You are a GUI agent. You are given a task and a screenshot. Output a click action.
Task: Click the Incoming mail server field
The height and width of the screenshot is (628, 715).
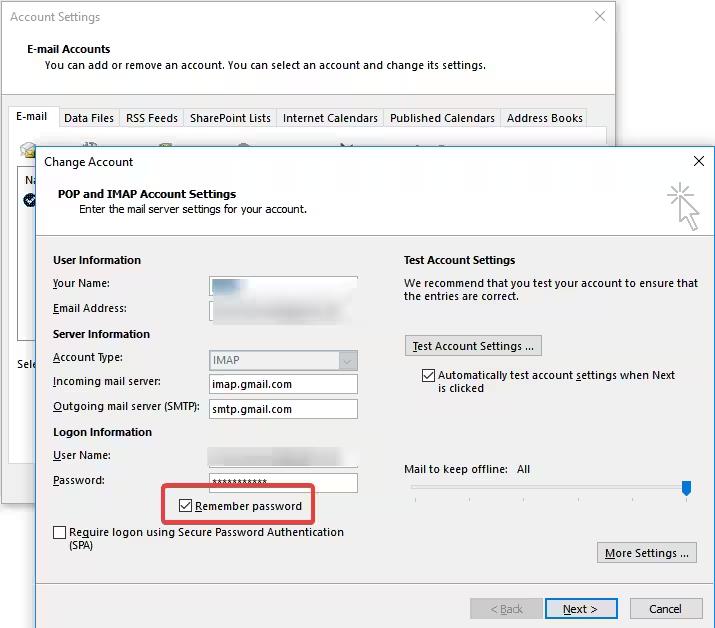(283, 384)
